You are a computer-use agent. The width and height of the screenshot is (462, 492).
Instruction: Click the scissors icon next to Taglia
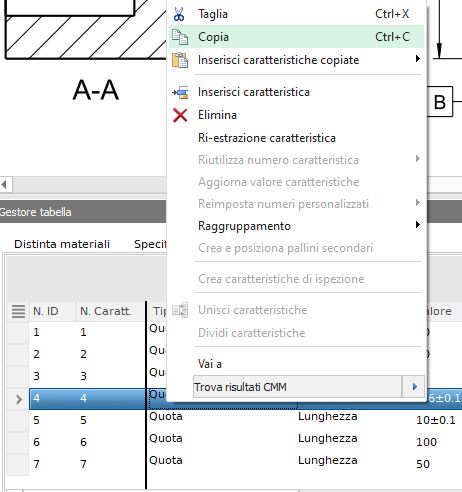179,14
